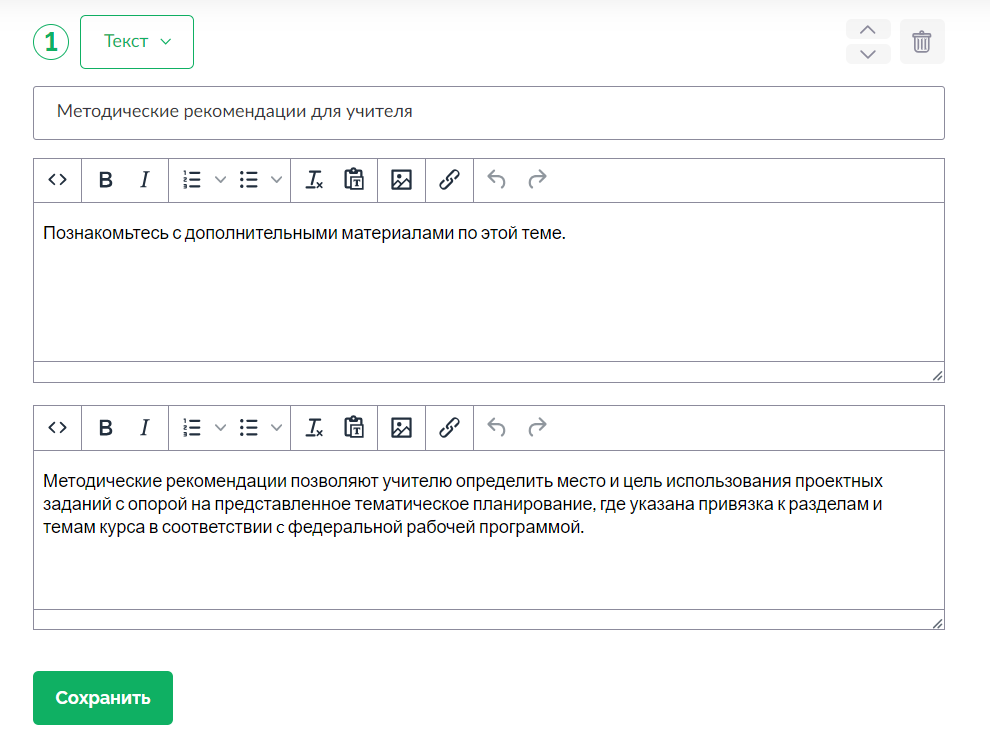Insert numbered list in second editor
Screen dimensions: 990x737
pyautogui.click(x=192, y=428)
